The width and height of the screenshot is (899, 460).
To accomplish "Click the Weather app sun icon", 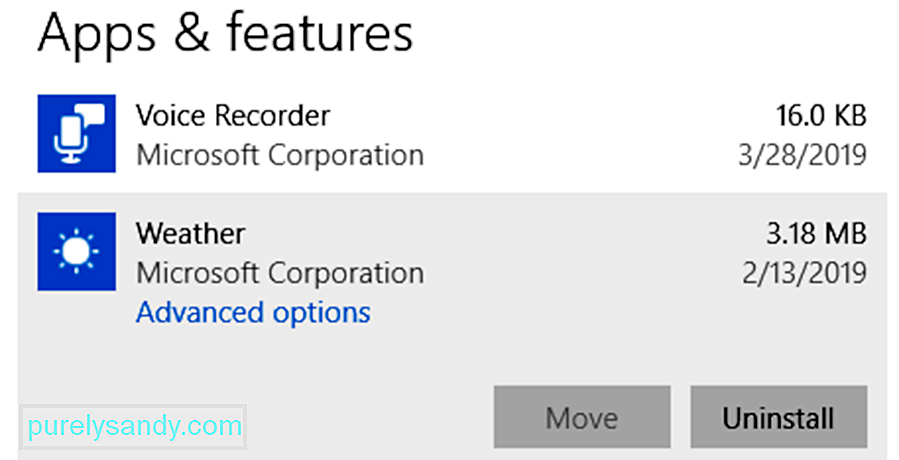I will [76, 251].
